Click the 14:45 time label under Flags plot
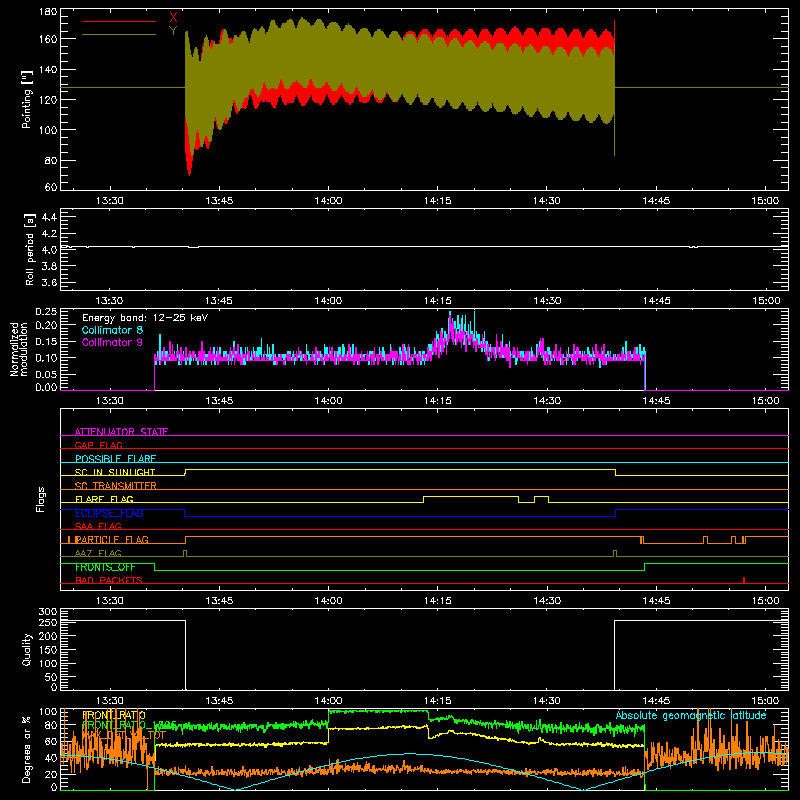The width and height of the screenshot is (800, 800). (x=656, y=601)
